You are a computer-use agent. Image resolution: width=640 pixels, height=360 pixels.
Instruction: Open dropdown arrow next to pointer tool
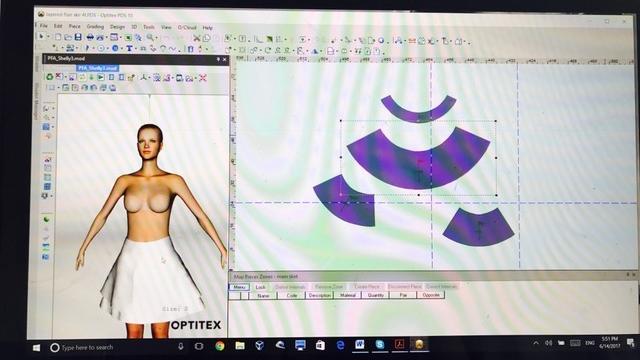pyautogui.click(x=48, y=37)
